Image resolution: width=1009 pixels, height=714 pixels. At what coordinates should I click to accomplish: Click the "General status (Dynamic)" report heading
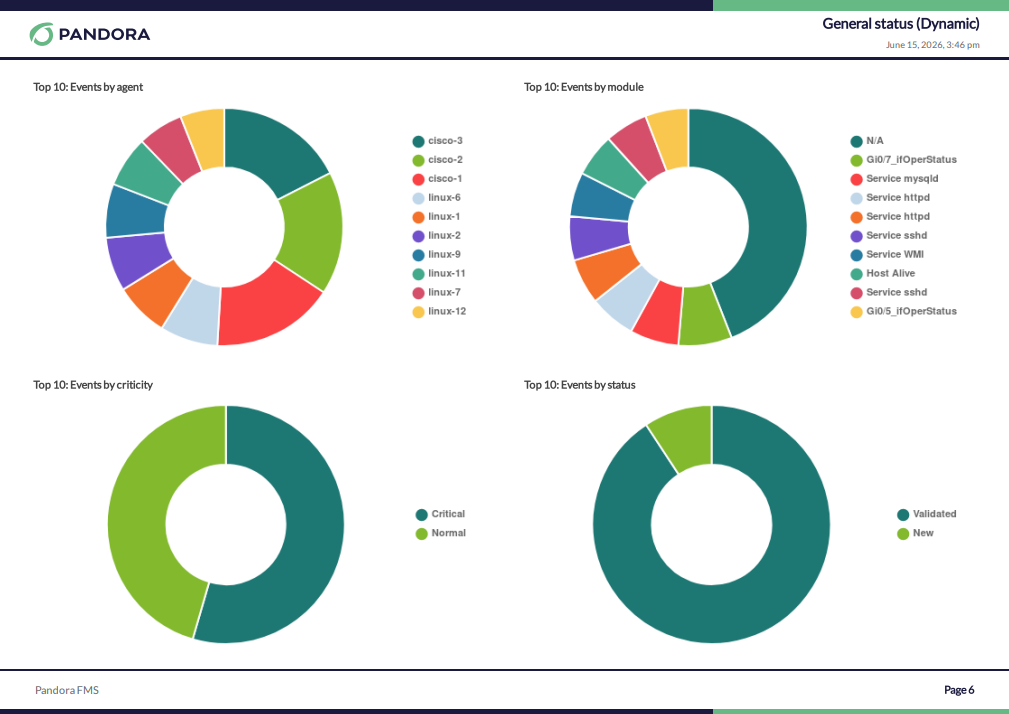pos(901,24)
